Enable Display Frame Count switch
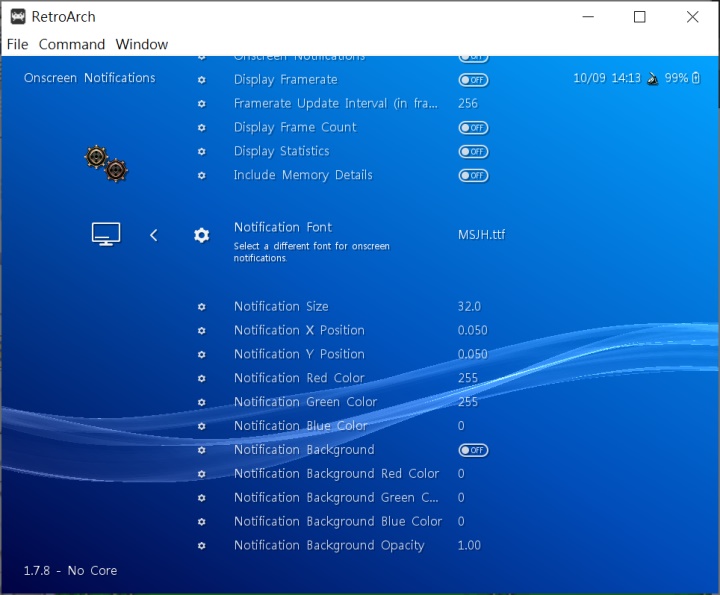Screen dimensions: 720x595 click(473, 128)
